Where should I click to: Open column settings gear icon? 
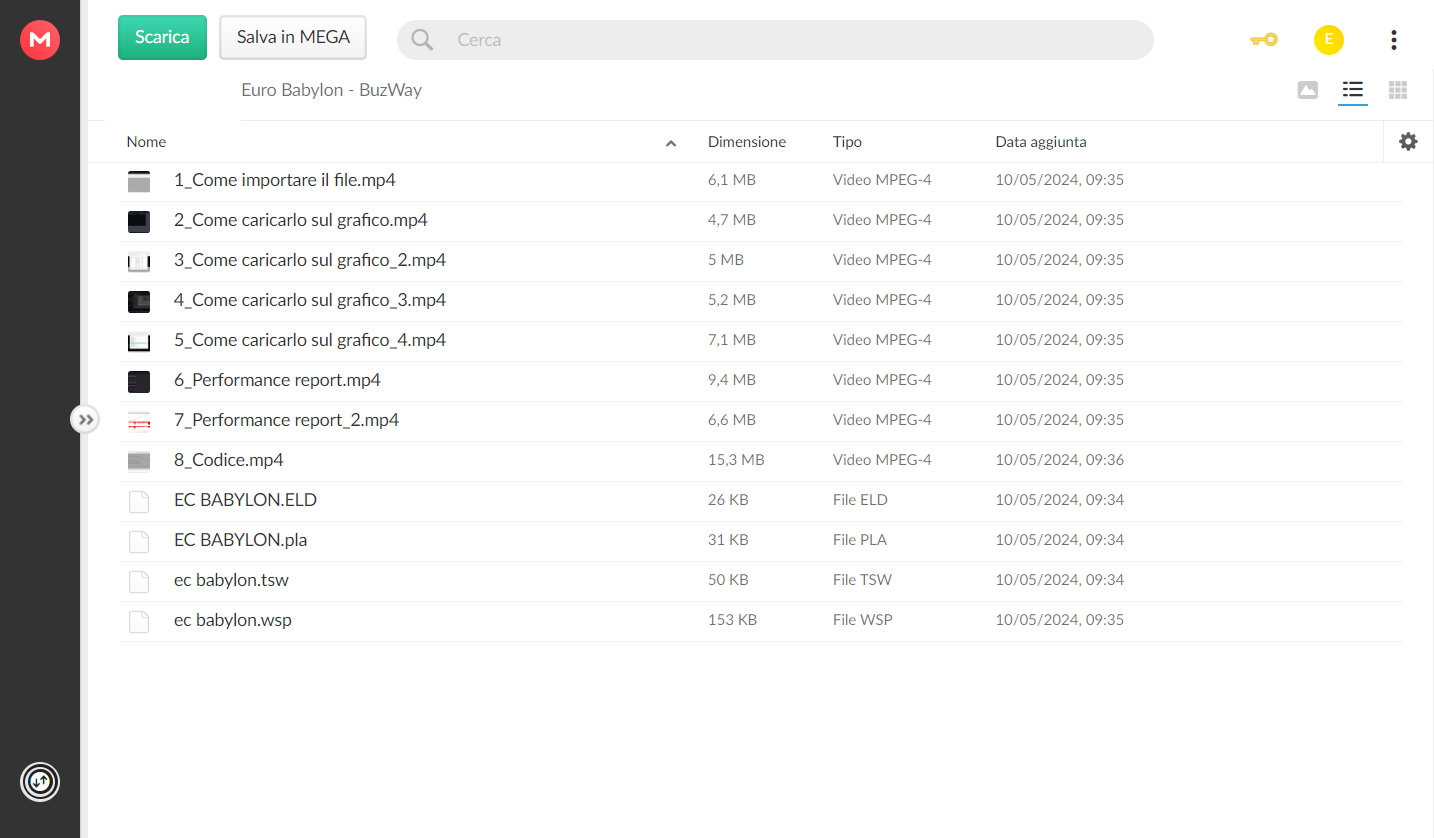coord(1408,142)
